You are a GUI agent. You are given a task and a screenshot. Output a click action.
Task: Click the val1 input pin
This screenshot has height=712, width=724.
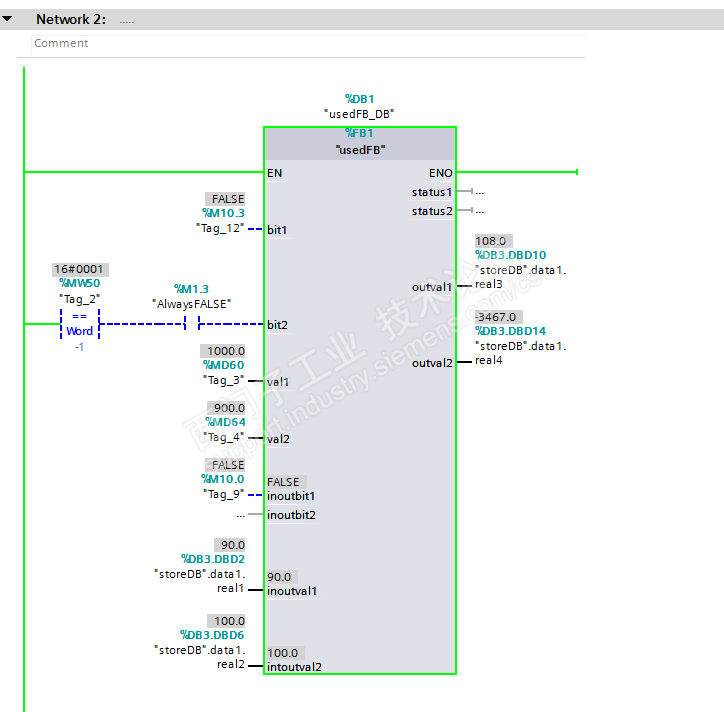[x=278, y=382]
